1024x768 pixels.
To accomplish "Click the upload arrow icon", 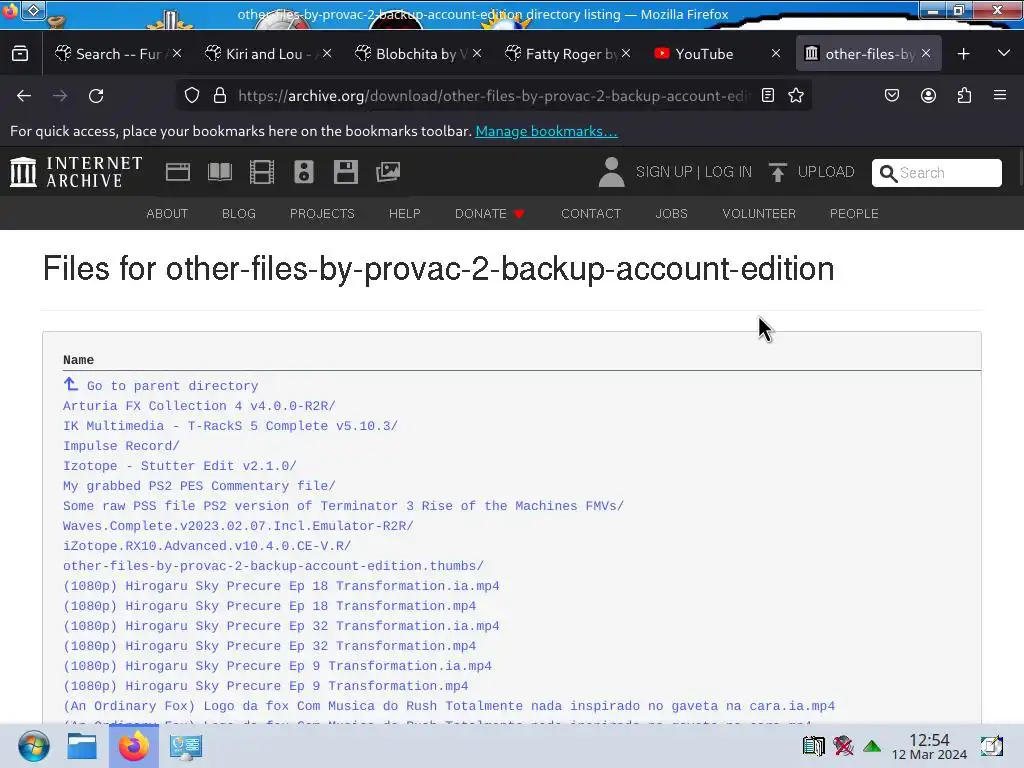I will click(x=777, y=172).
